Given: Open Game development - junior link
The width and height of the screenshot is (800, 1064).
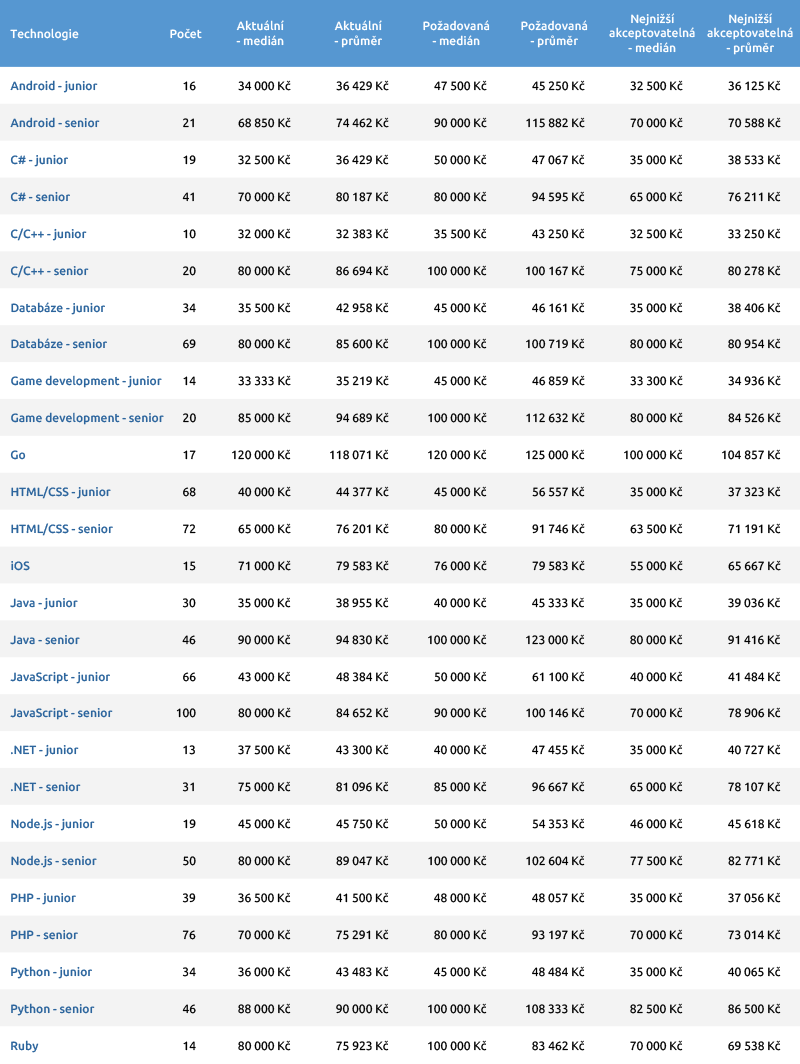Looking at the screenshot, I should (x=86, y=381).
